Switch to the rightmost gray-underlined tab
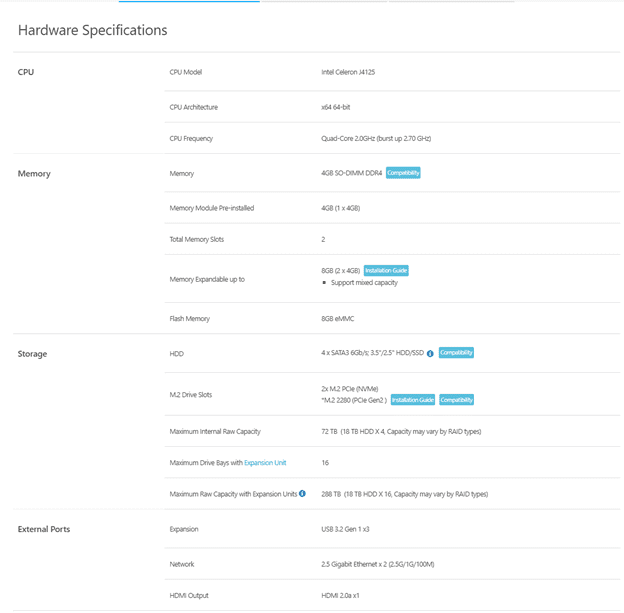Image resolution: width=624 pixels, height=613 pixels. (451, 1)
